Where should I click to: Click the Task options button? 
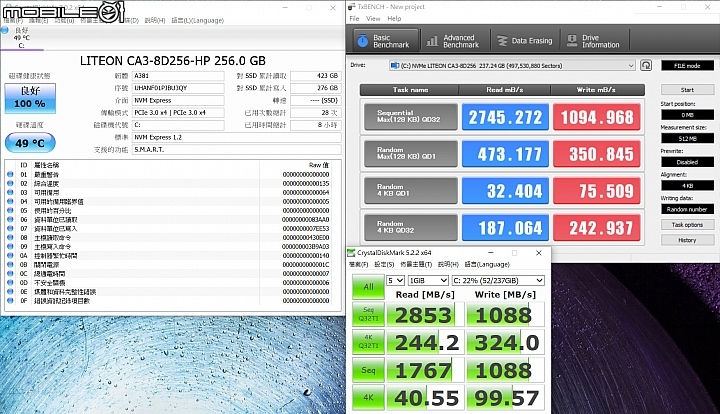point(687,225)
